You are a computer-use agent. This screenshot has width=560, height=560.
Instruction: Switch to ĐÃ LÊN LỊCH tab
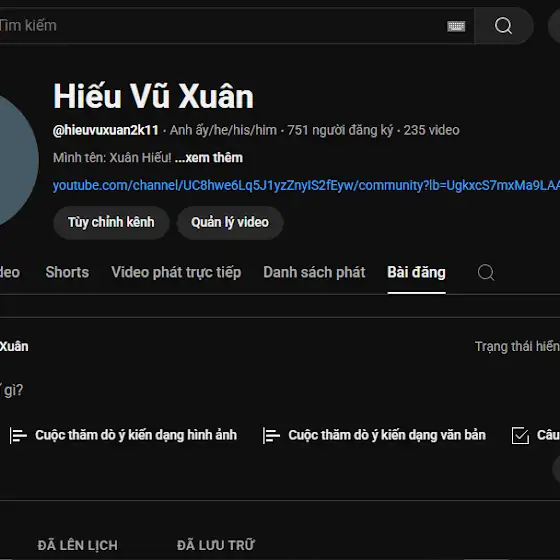pos(78,545)
